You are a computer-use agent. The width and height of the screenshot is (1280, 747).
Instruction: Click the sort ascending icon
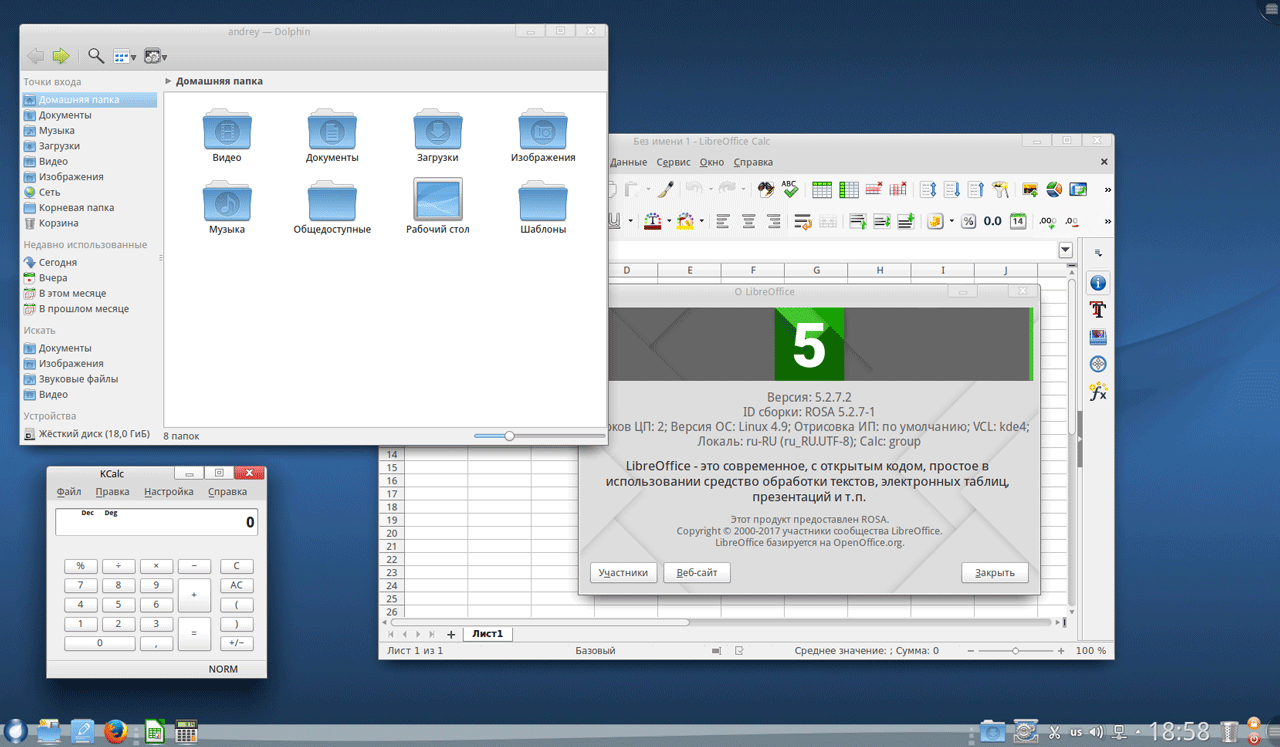click(951, 189)
